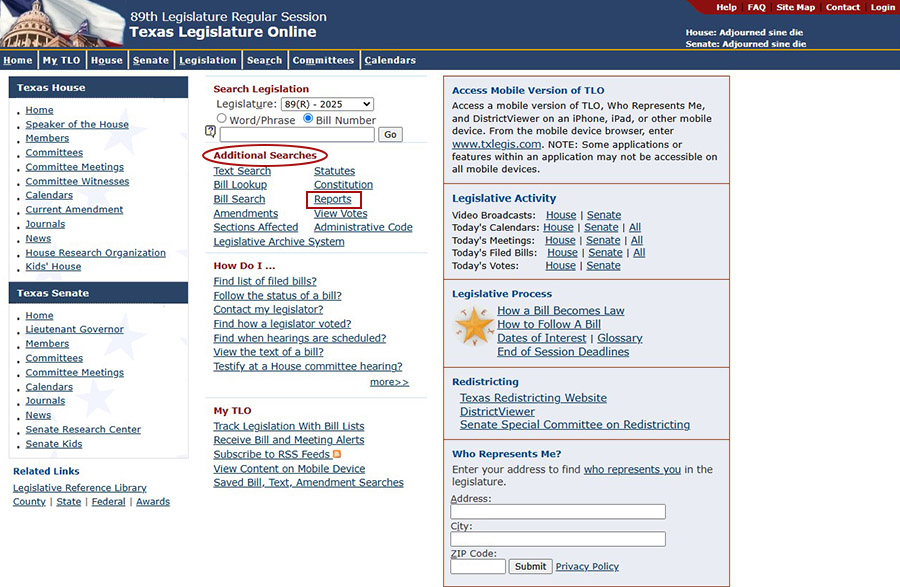Open the Committee Witnesses link
Image resolution: width=900 pixels, height=587 pixels.
pyautogui.click(x=77, y=181)
